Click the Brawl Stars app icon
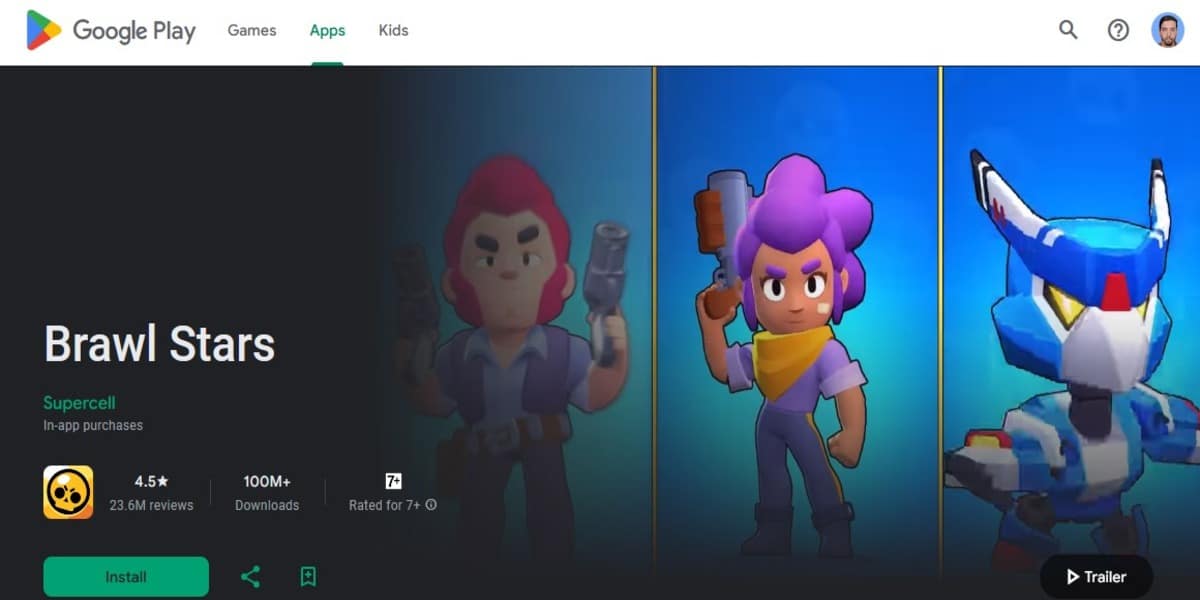Screen dimensions: 1200x600 coord(68,492)
